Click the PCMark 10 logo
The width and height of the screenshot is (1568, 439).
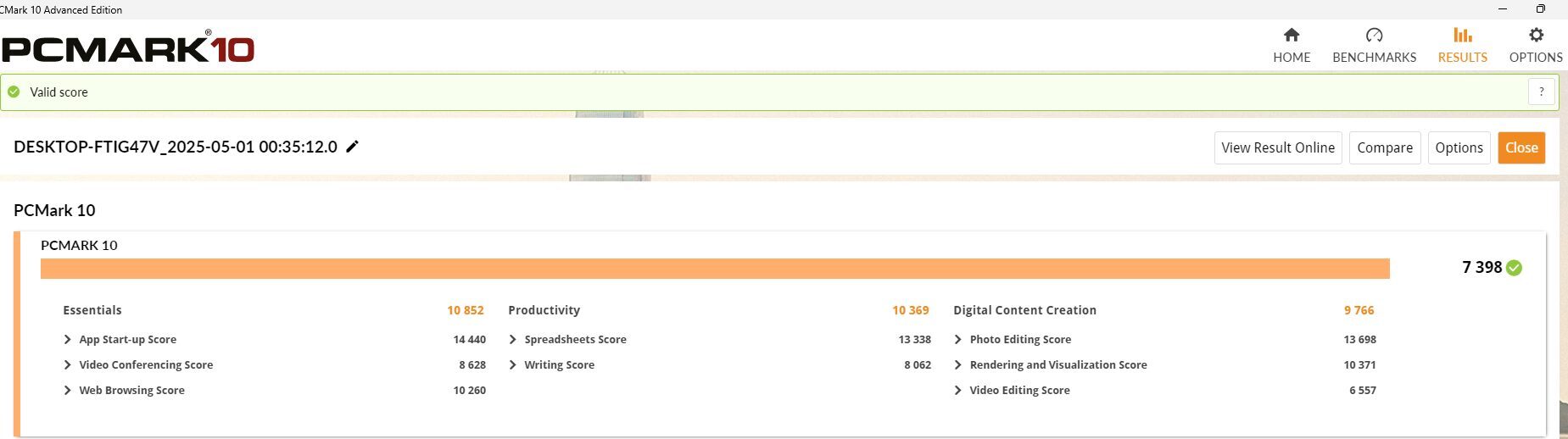(127, 47)
